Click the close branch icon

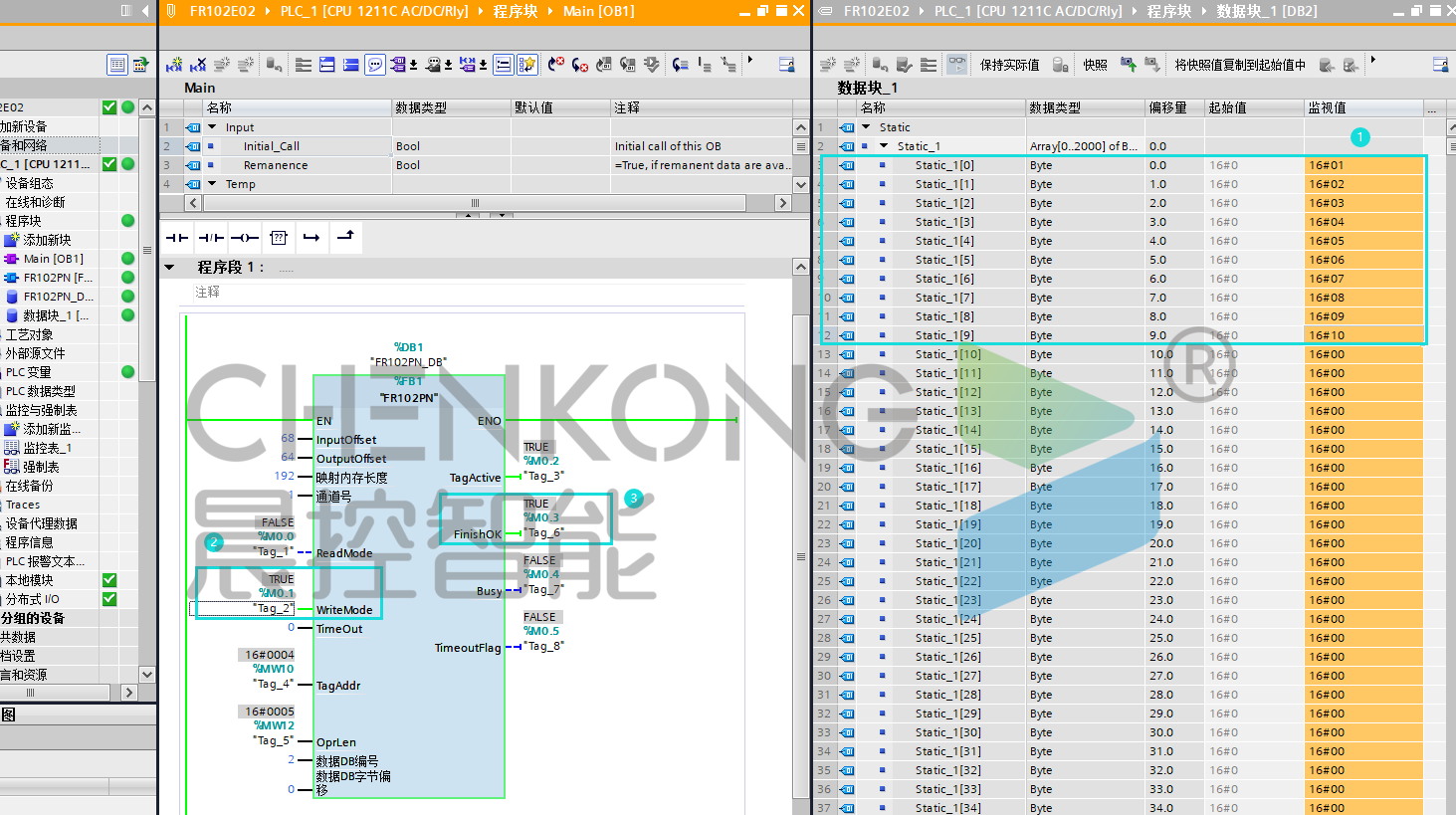pyautogui.click(x=345, y=237)
